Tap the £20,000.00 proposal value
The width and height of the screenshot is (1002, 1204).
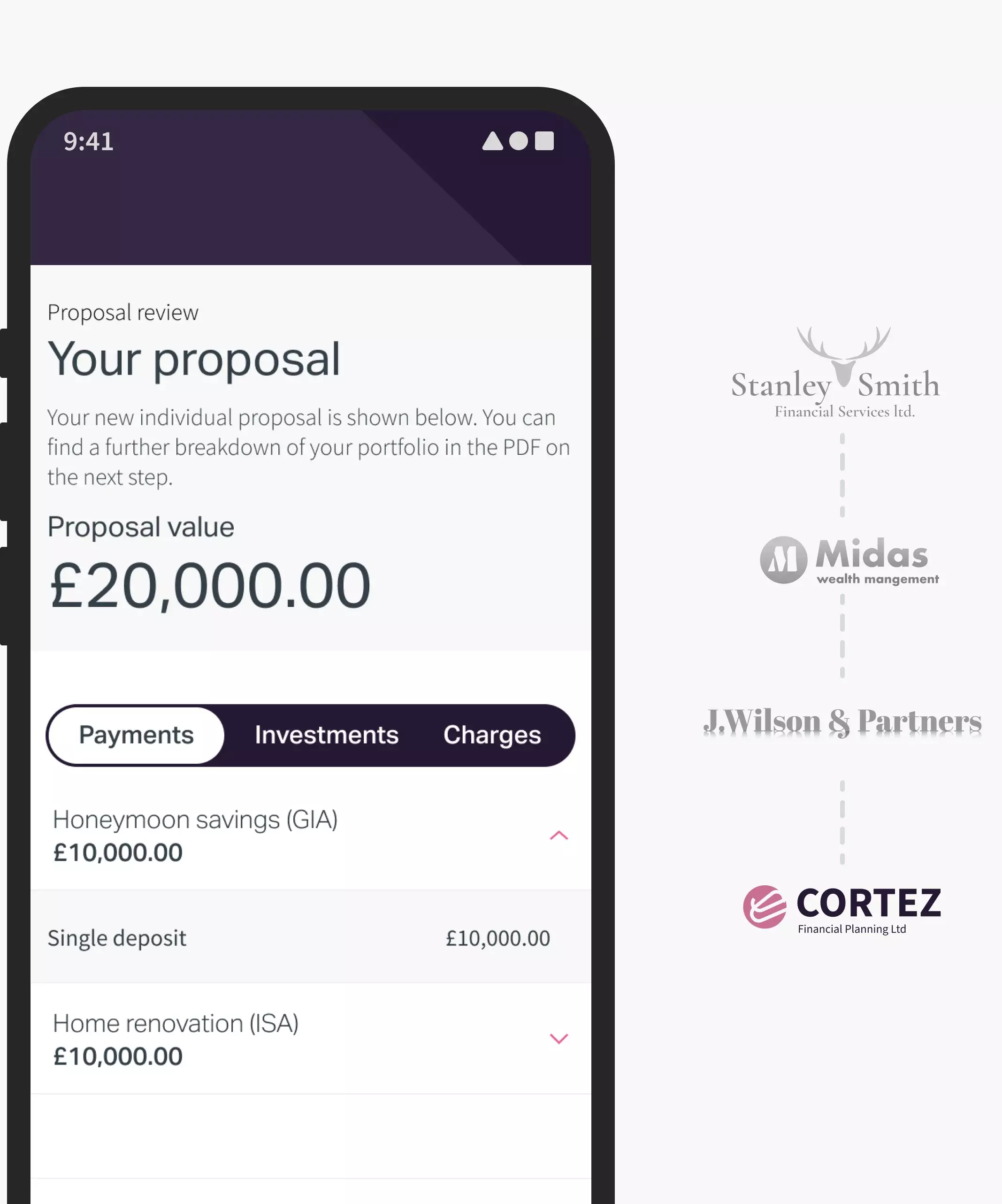coord(210,585)
